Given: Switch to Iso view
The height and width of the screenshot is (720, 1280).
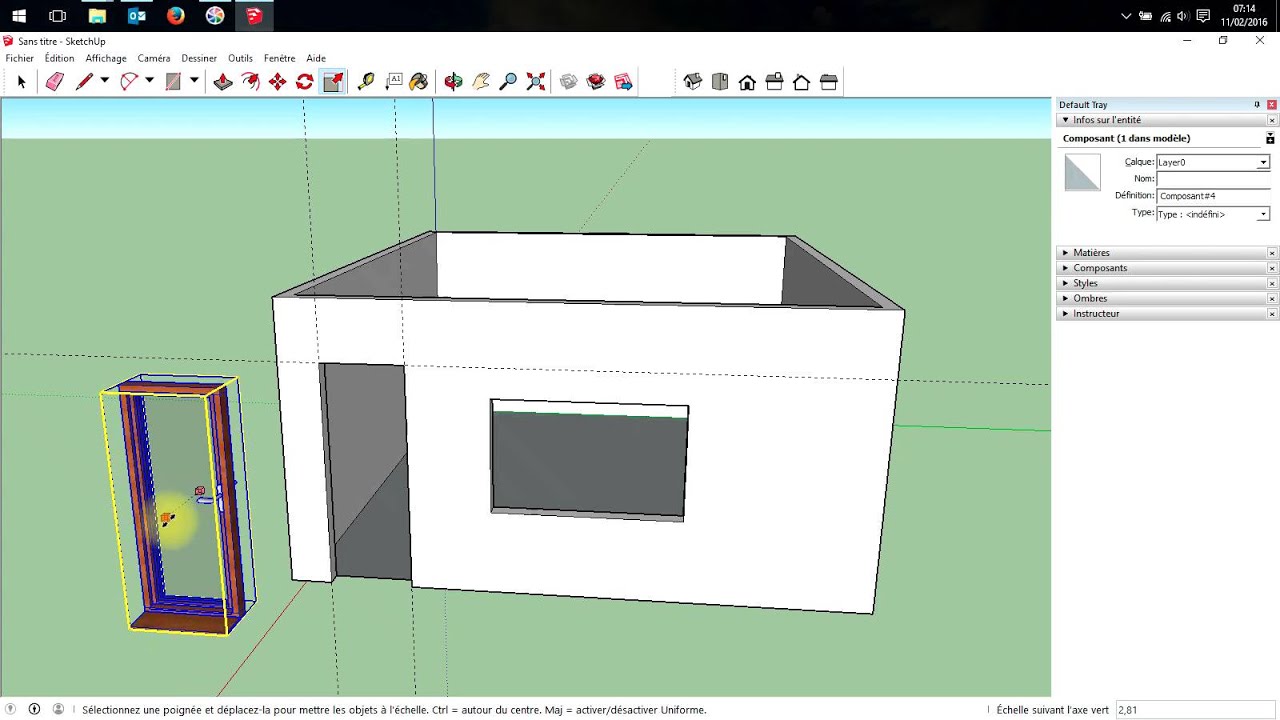Looking at the screenshot, I should pos(693,82).
